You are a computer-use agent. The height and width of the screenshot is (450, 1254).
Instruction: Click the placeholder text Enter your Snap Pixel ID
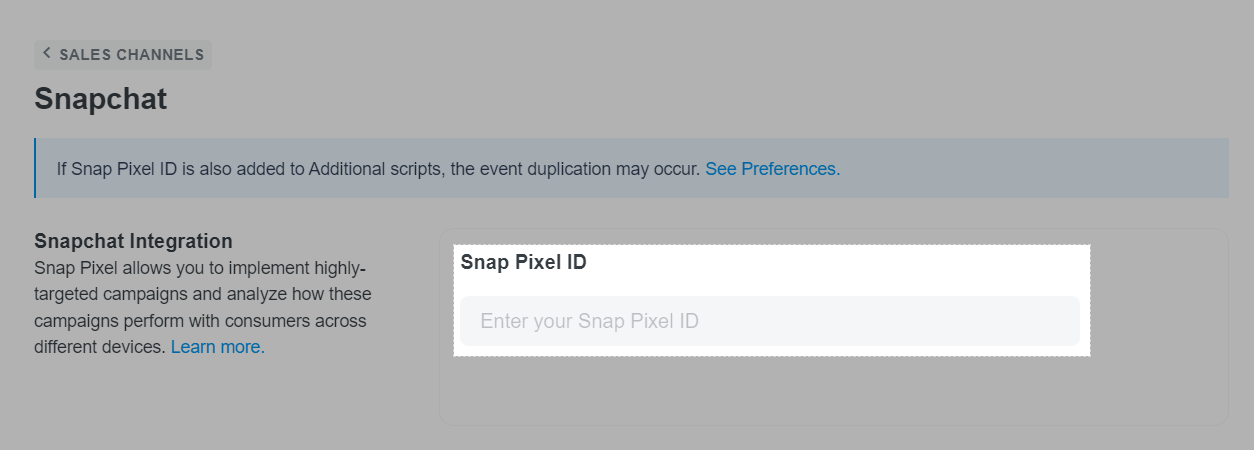(x=589, y=321)
